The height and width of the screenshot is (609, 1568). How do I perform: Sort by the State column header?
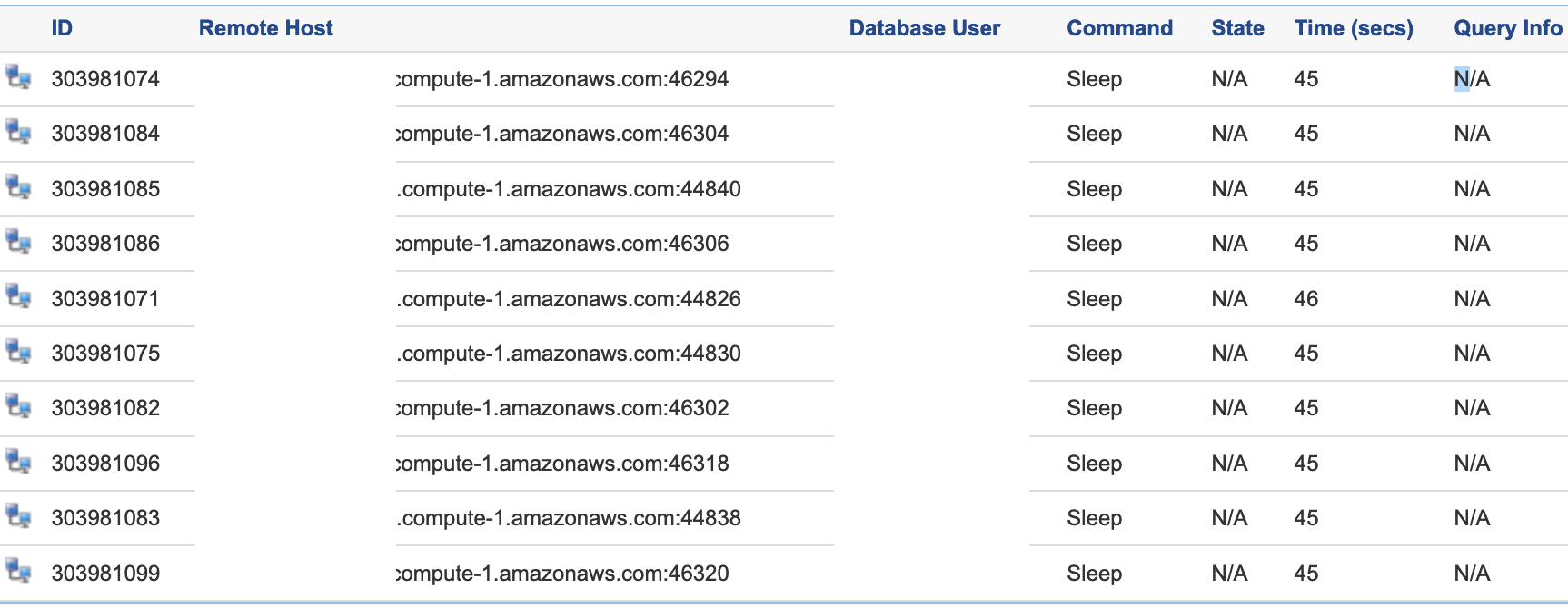pos(1236,28)
